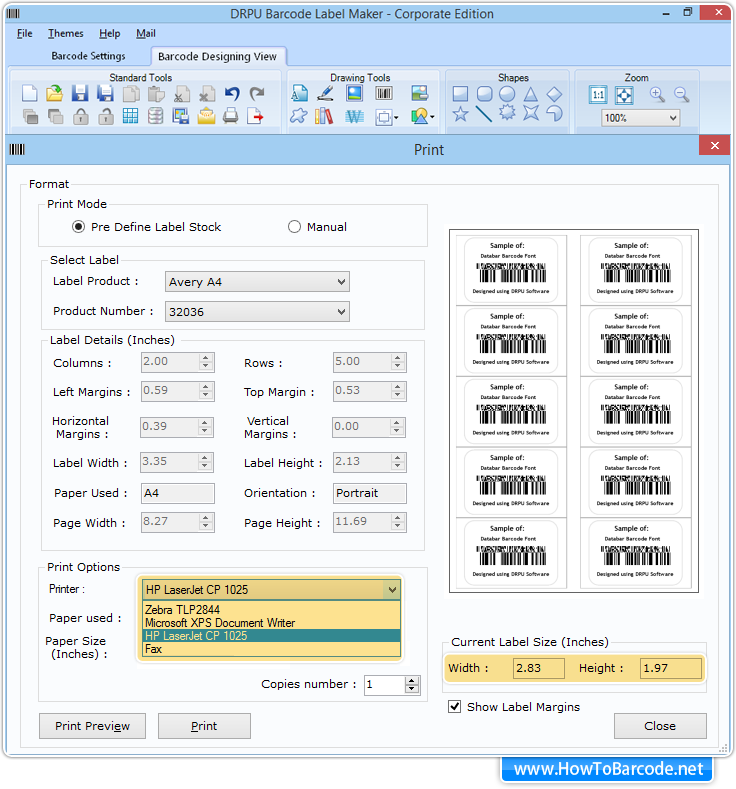The width and height of the screenshot is (736, 789).
Task: Click the Zoom in magnifier icon
Action: [657, 94]
